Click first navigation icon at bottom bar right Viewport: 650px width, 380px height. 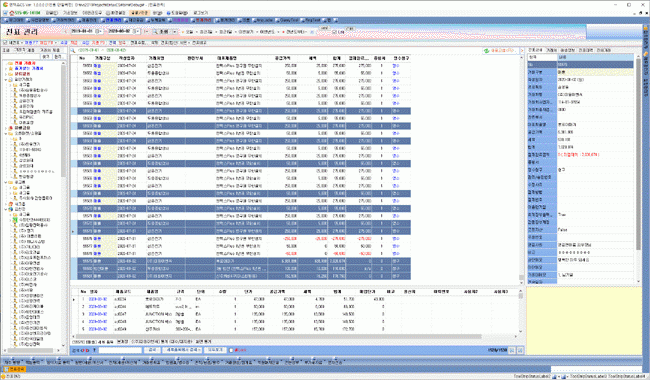tap(512, 350)
